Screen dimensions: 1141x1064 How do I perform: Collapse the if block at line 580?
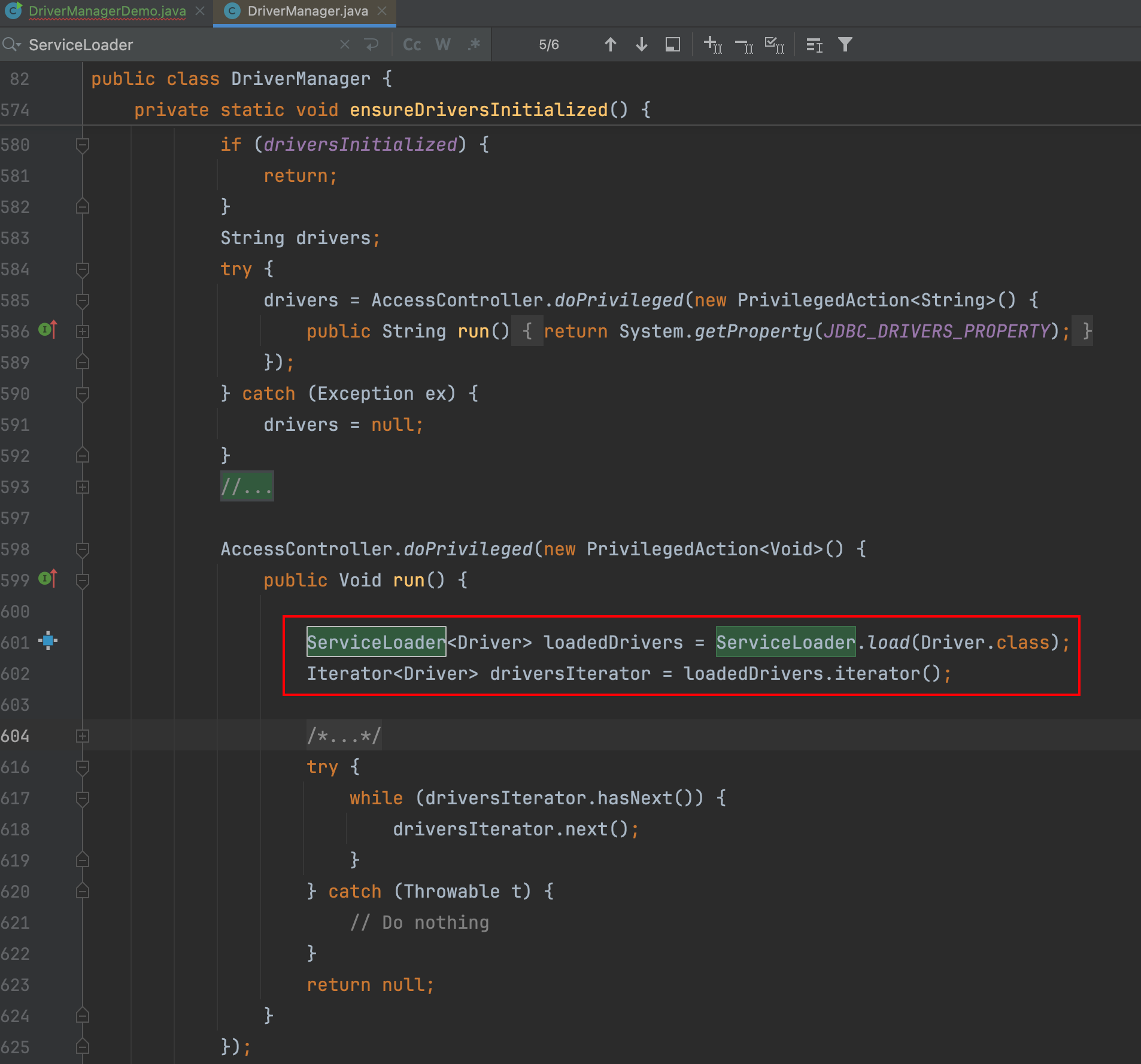tap(83, 145)
